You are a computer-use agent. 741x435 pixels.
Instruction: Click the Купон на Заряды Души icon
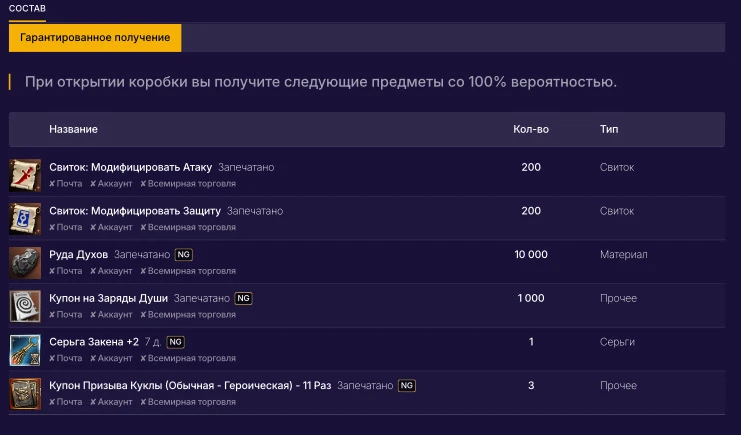point(25,306)
